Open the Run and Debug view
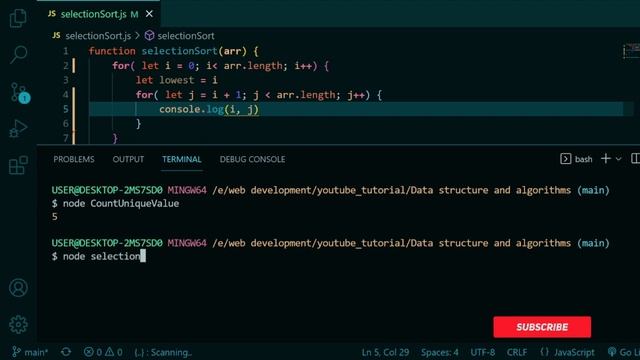 pyautogui.click(x=18, y=128)
